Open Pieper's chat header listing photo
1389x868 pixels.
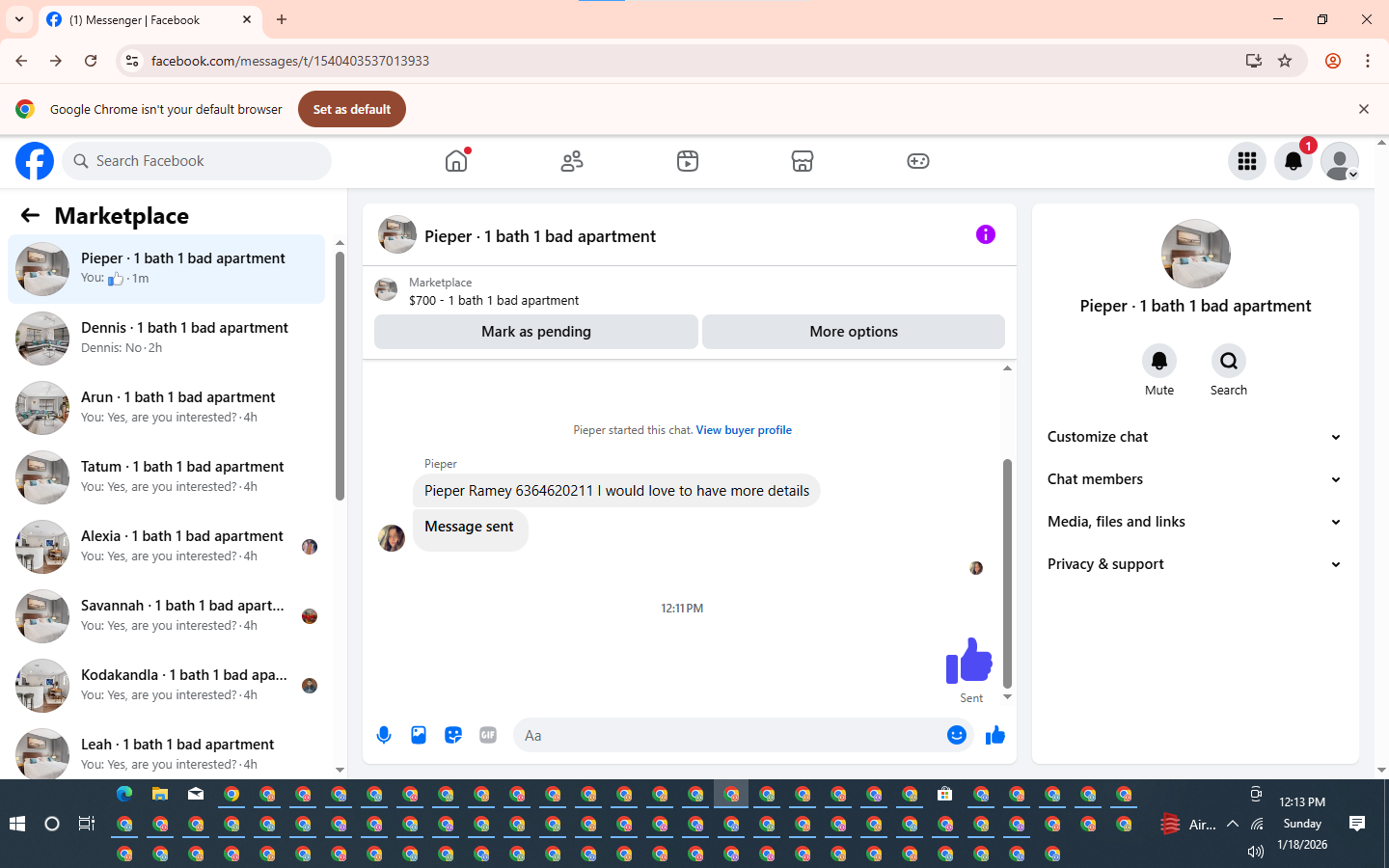pos(397,234)
